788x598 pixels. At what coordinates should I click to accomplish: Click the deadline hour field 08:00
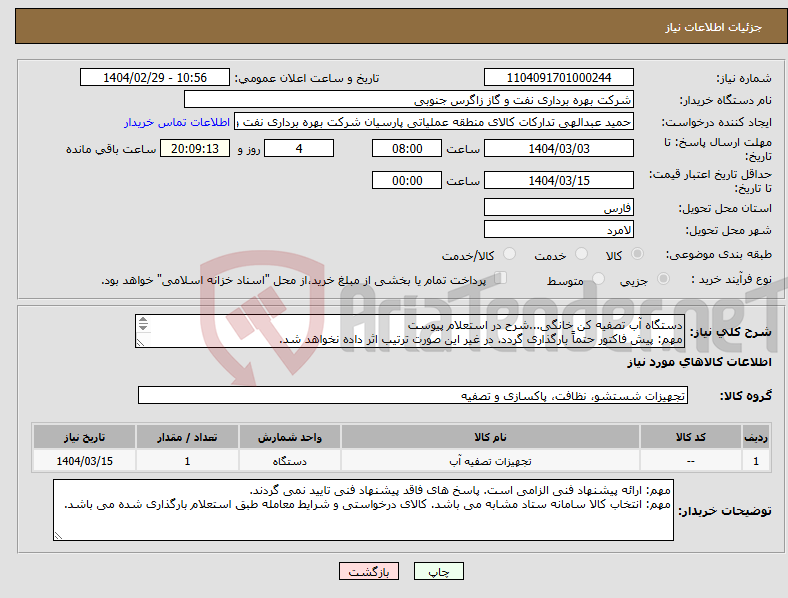click(x=407, y=149)
